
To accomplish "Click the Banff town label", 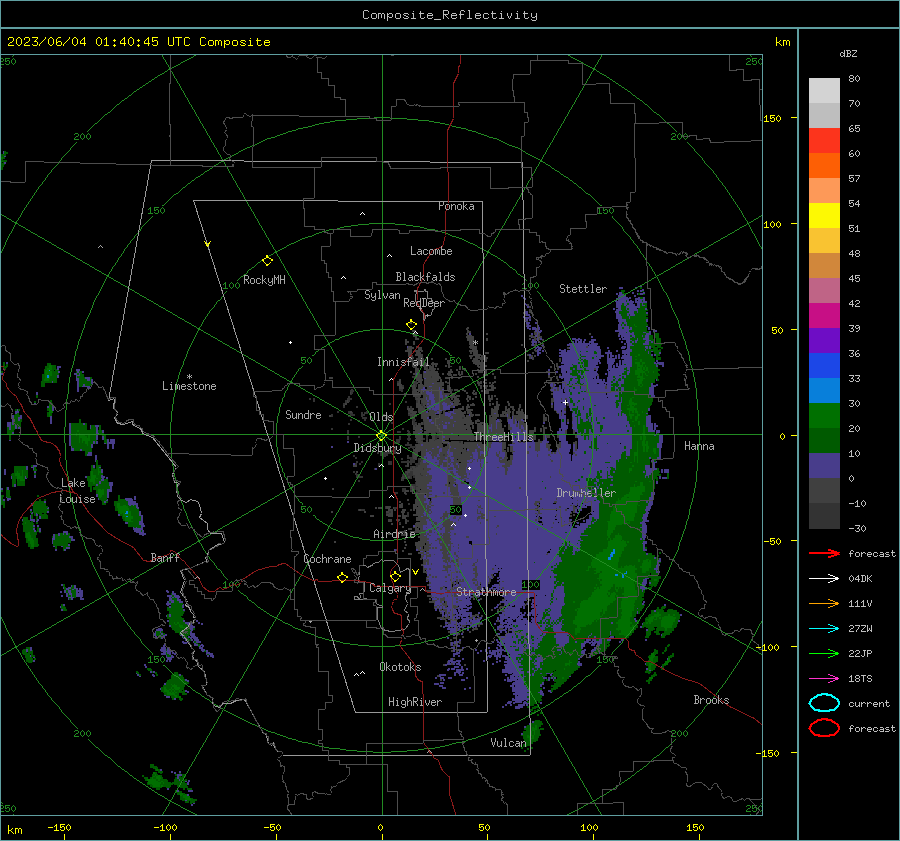I will click(165, 558).
